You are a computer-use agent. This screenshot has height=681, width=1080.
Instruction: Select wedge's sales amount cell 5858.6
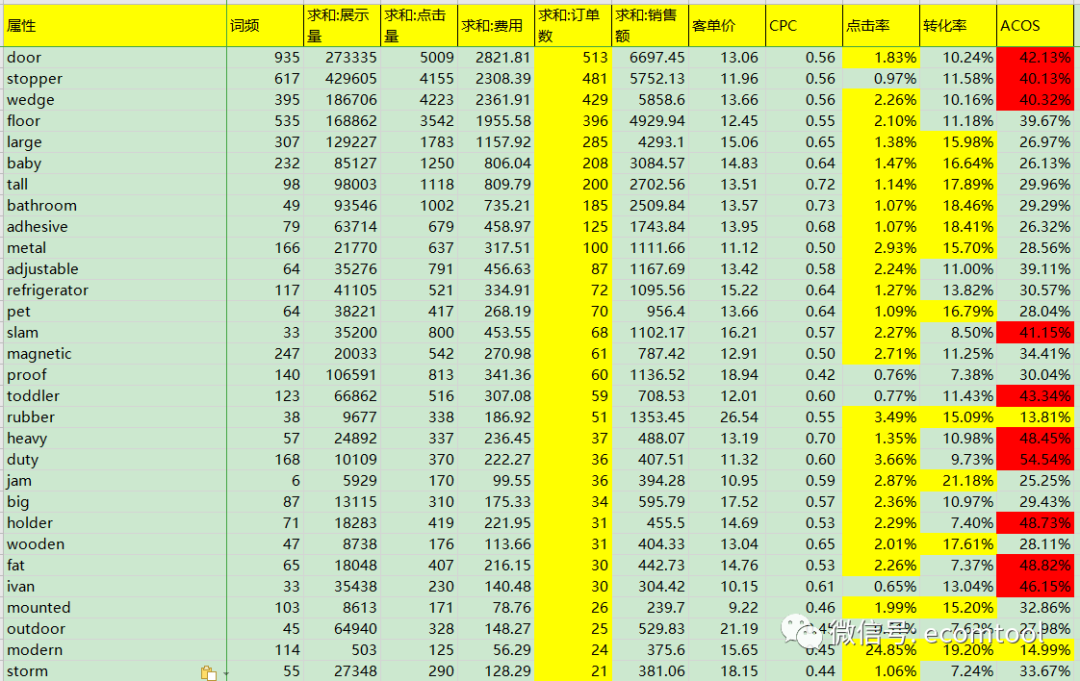click(x=650, y=100)
